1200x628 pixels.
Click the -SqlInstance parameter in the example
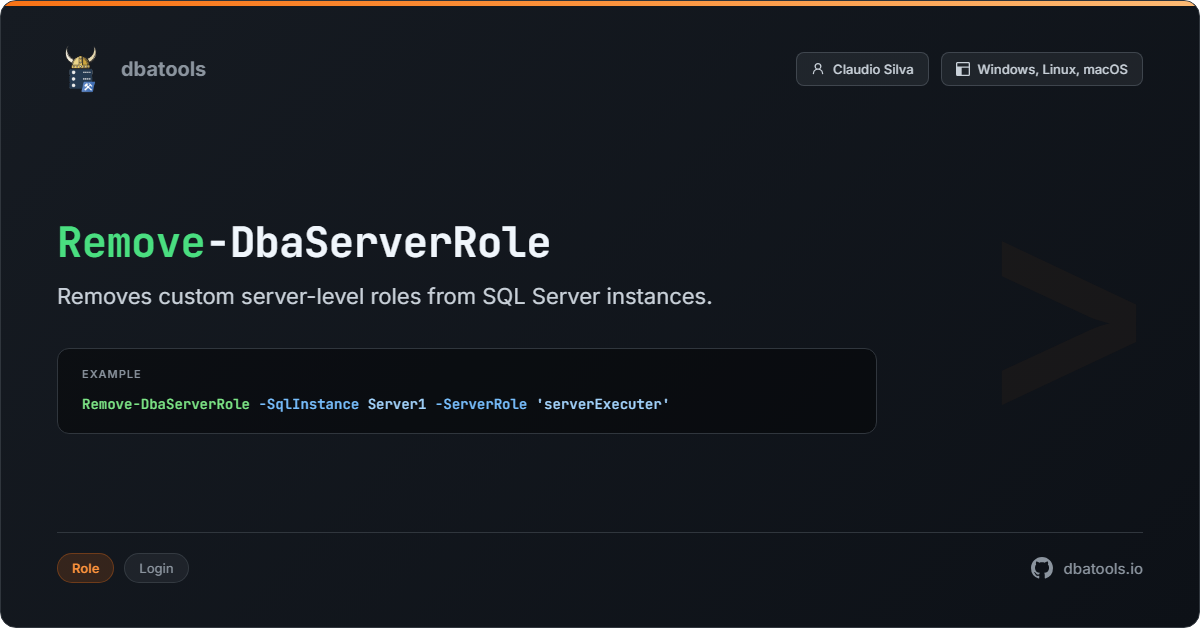308,404
